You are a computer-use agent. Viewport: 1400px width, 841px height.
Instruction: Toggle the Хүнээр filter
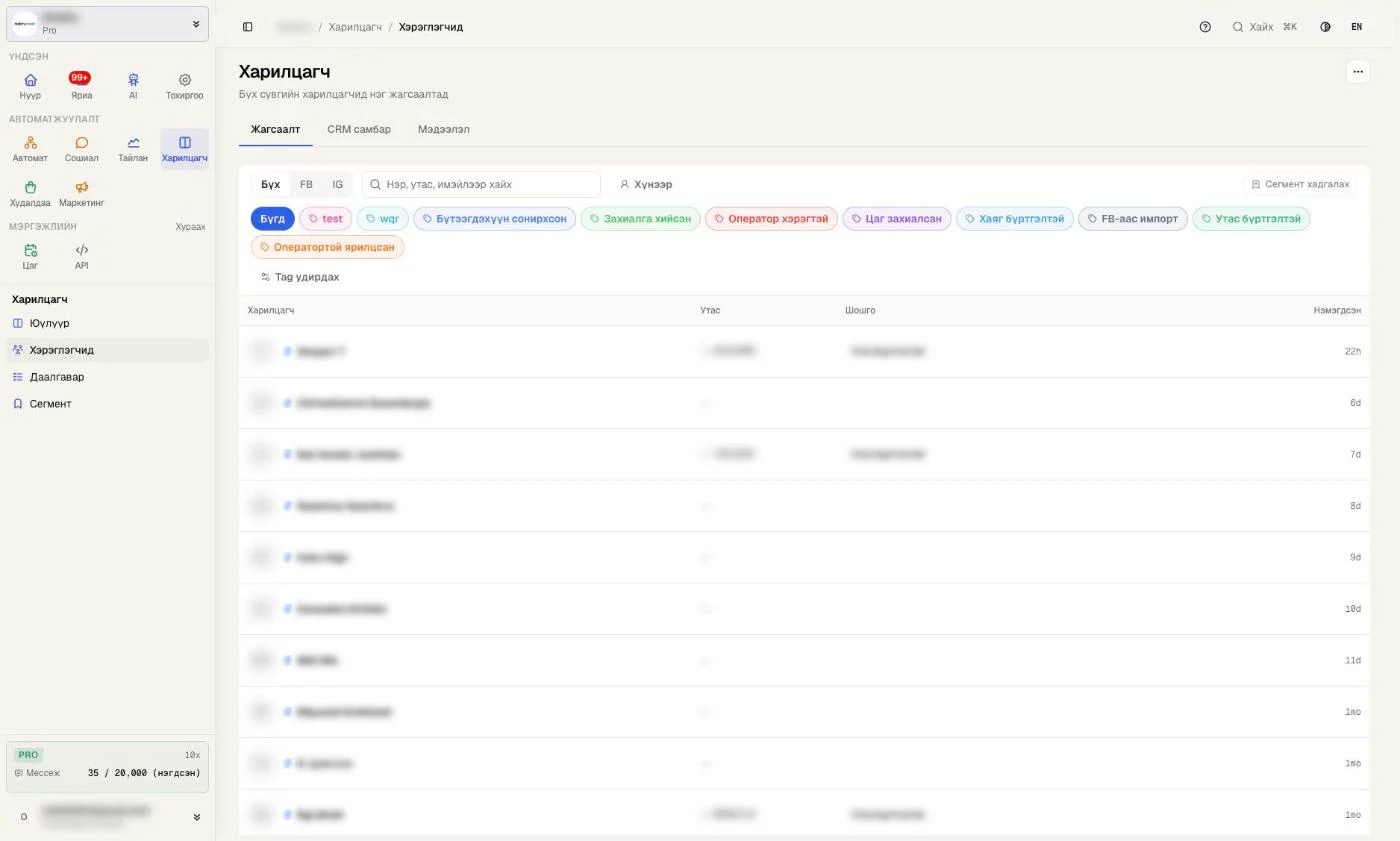[645, 184]
